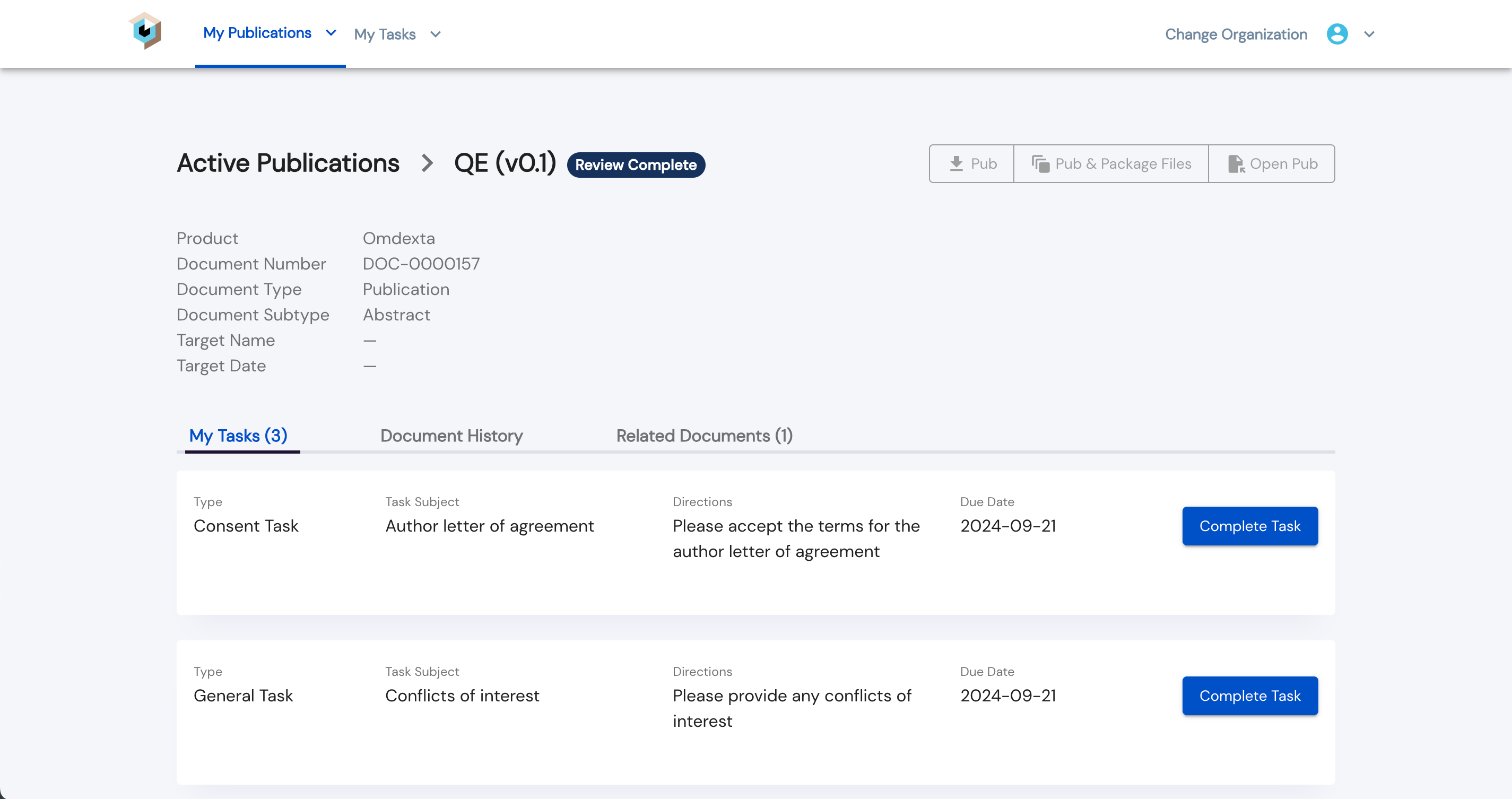Click the app logo in header
This screenshot has height=799, width=1512.
(x=145, y=31)
